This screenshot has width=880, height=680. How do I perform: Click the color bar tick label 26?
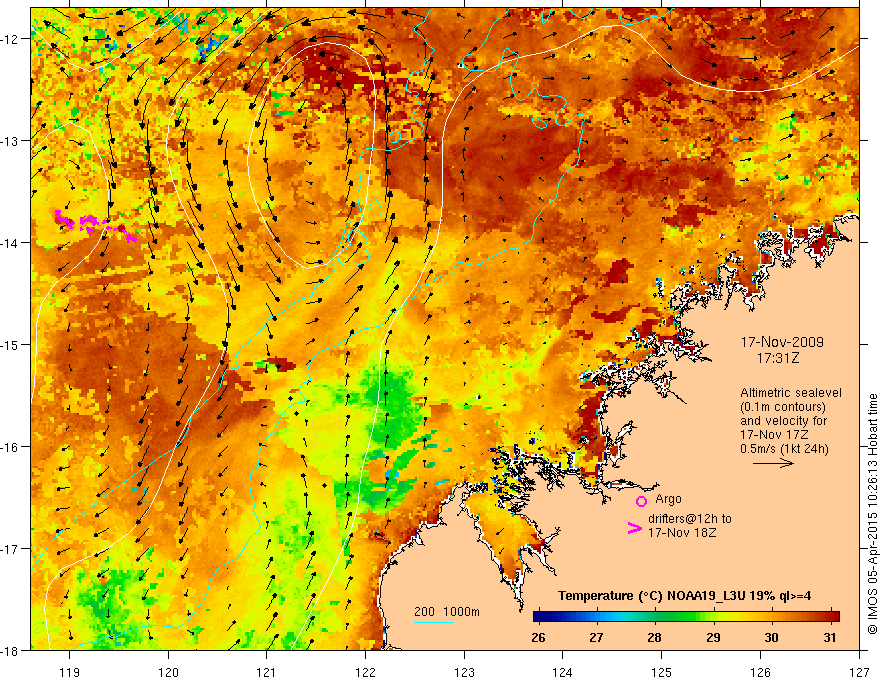(x=538, y=638)
